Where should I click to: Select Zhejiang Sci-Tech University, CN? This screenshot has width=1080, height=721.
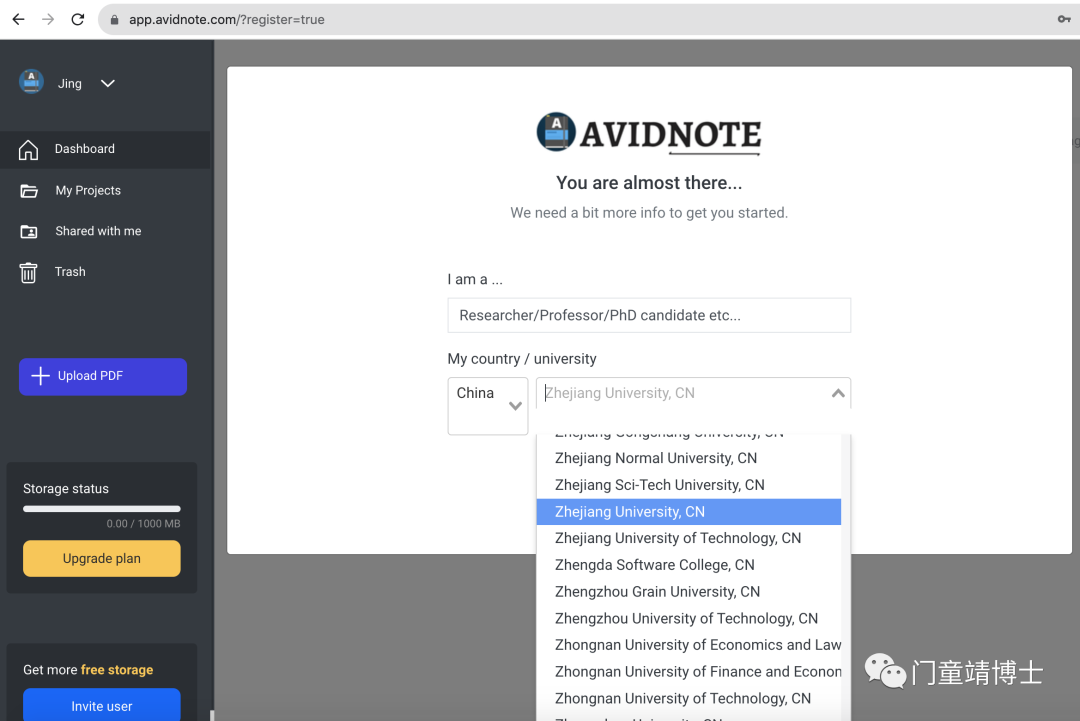689,485
